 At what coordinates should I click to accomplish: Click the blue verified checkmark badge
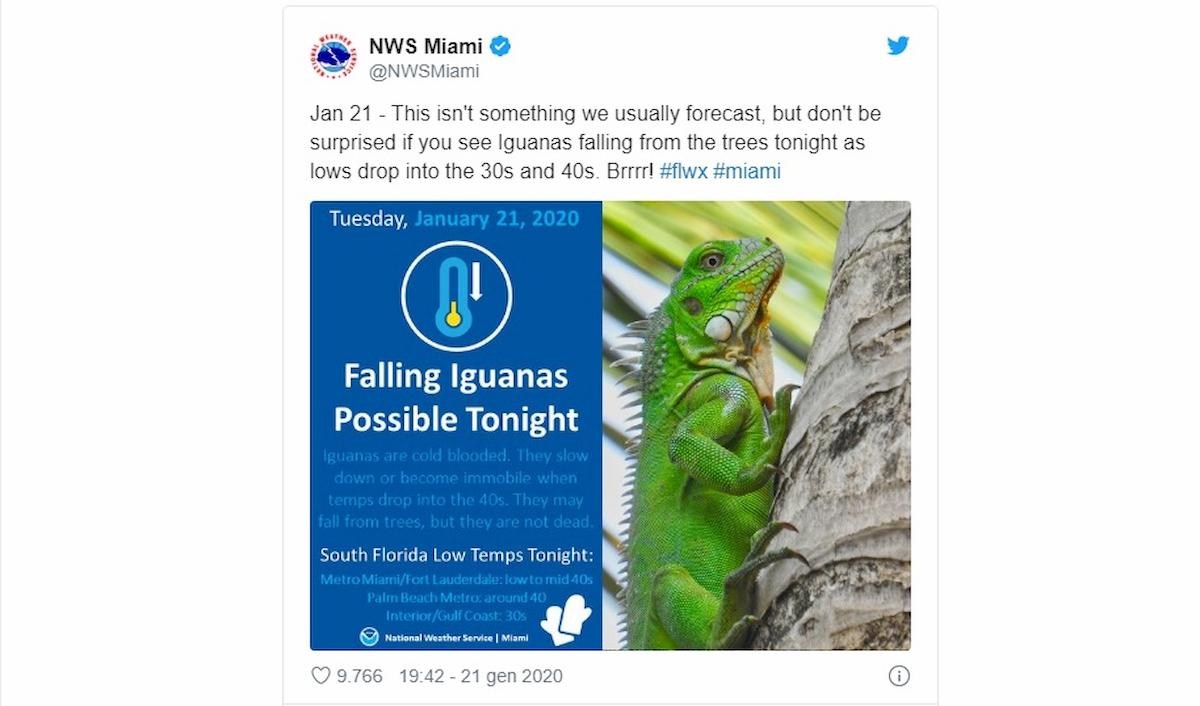499,45
